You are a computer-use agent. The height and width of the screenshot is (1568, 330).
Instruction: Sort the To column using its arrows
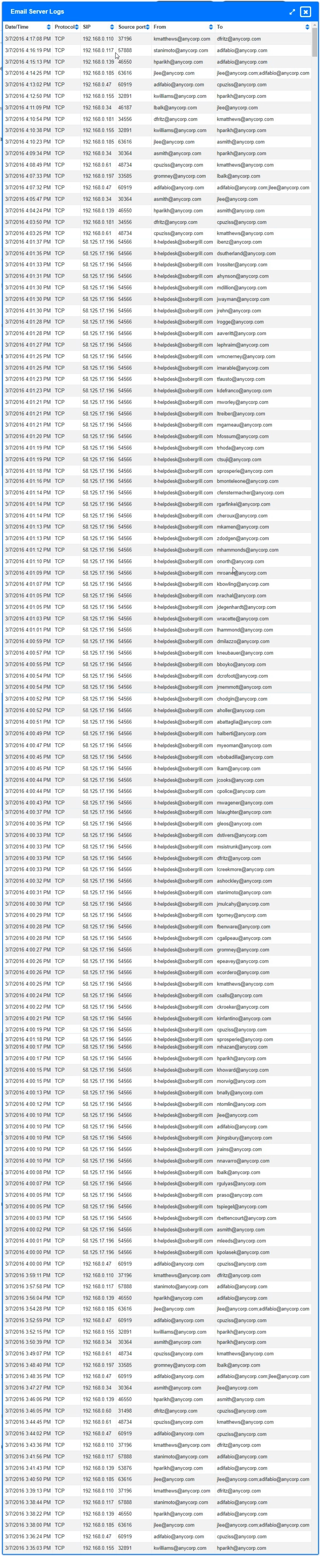307,27
